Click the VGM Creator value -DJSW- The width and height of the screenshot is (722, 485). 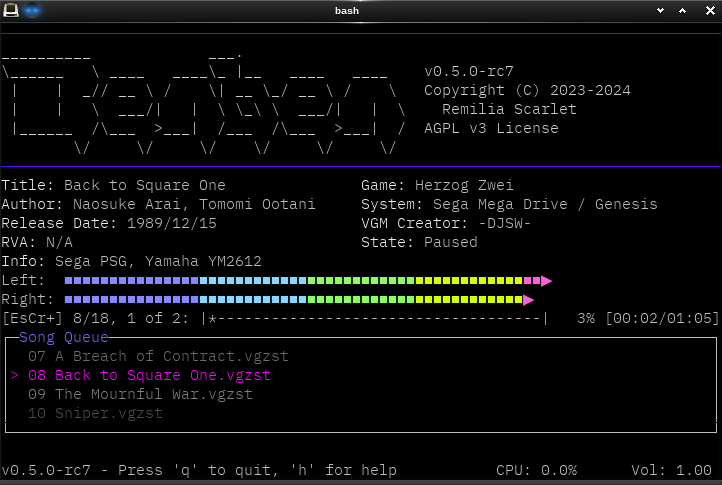click(x=505, y=223)
